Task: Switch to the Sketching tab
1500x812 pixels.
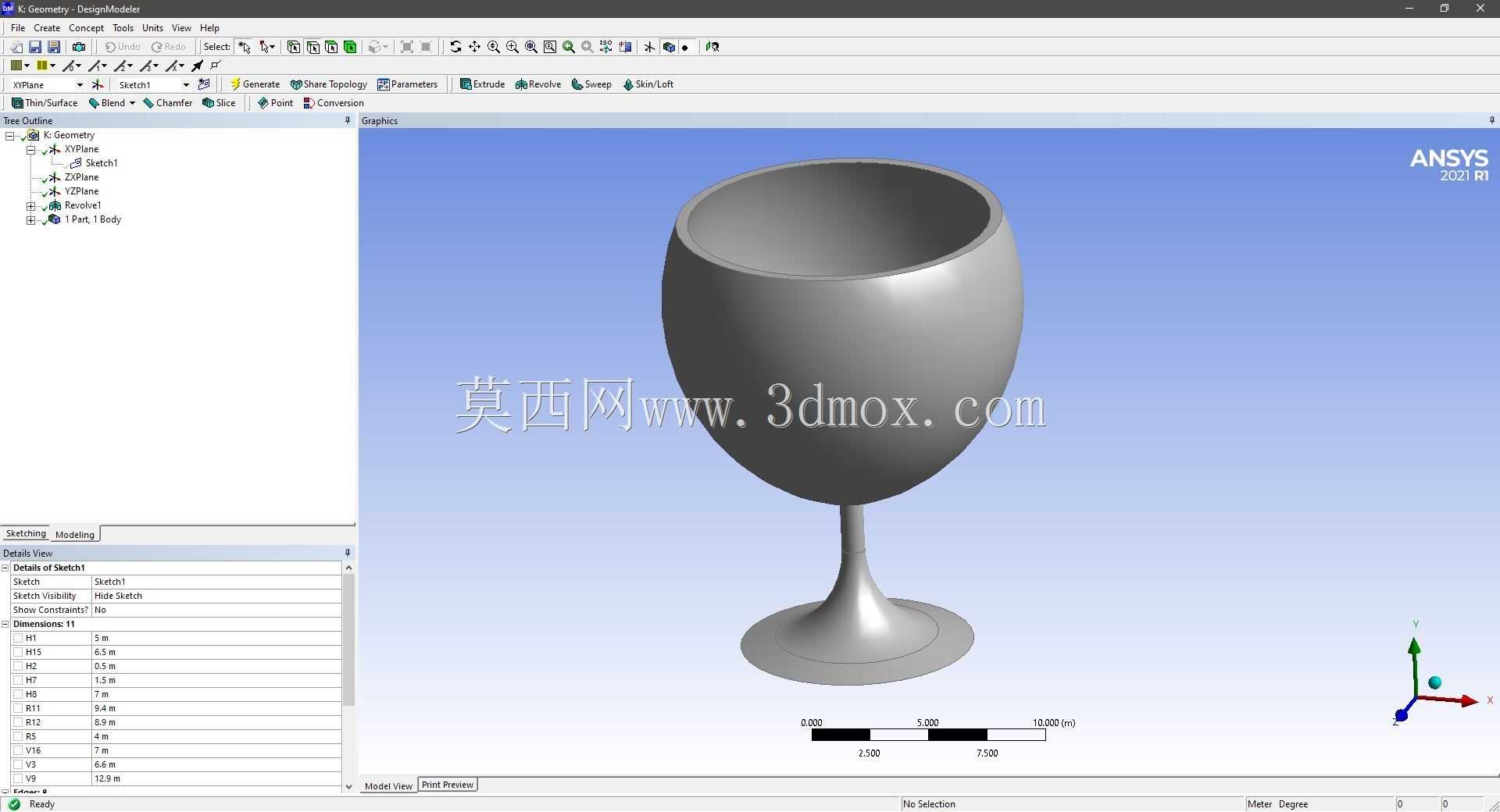Action: [26, 533]
